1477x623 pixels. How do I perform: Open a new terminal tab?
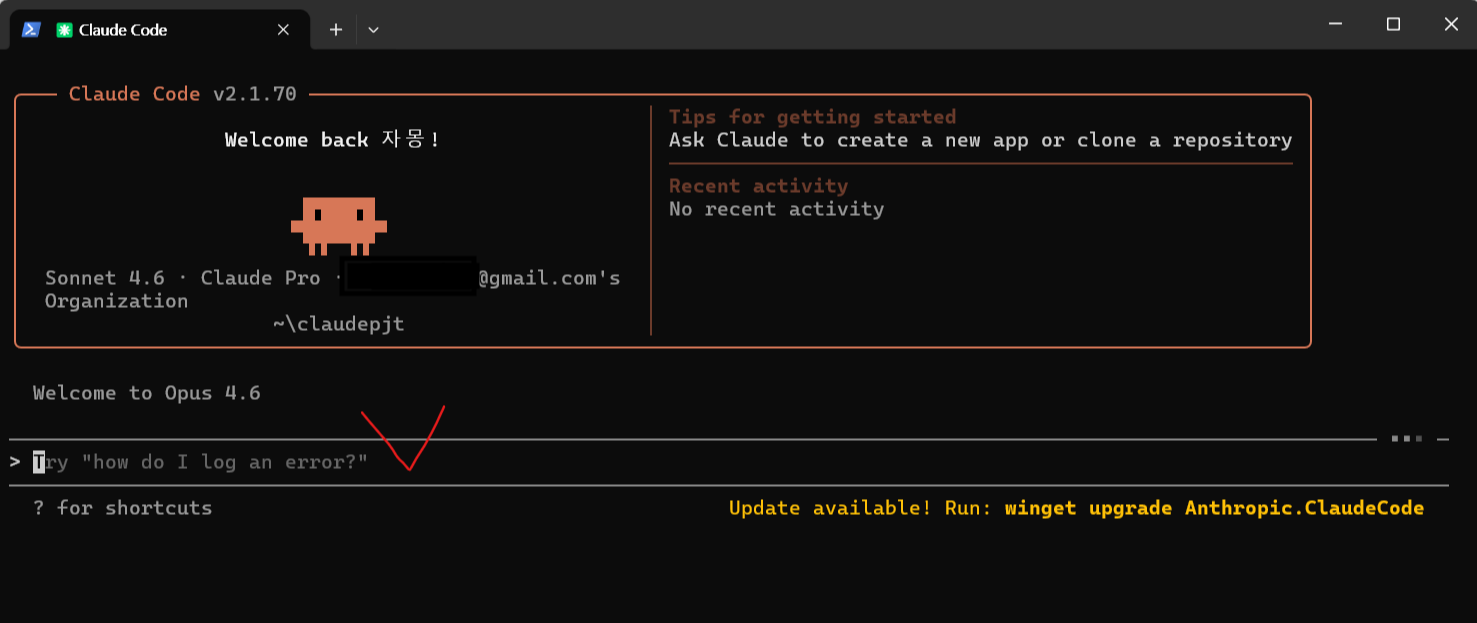click(x=336, y=30)
